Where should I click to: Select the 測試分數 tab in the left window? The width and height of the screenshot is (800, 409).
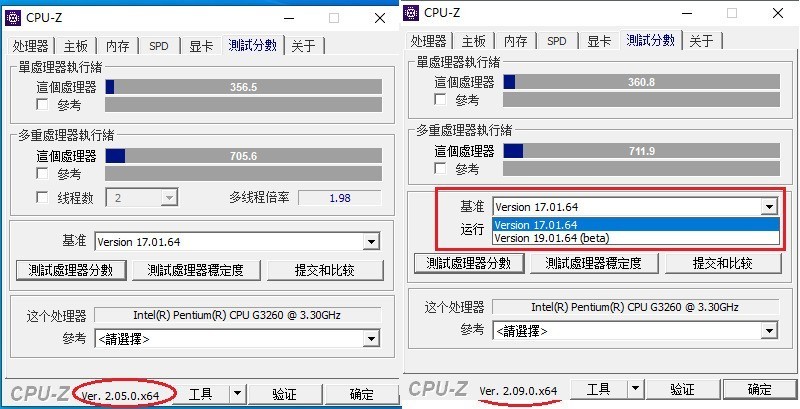click(x=253, y=45)
